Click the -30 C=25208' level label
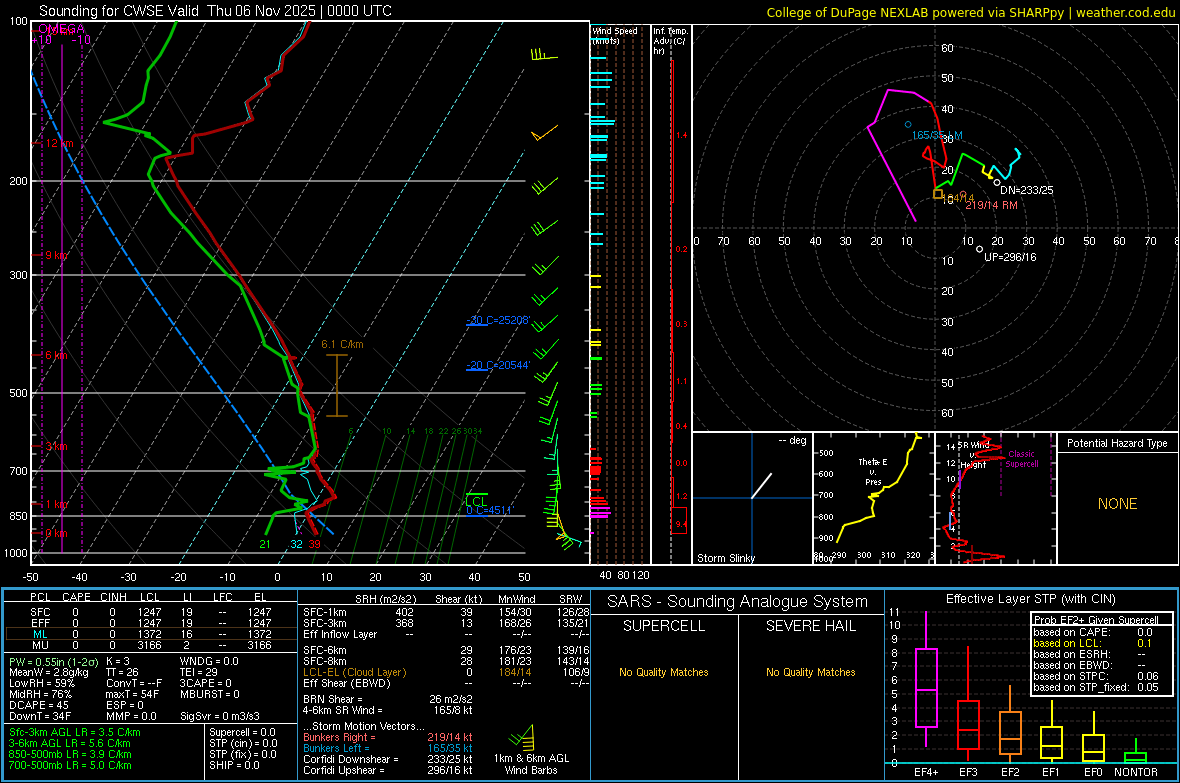This screenshot has width=1180, height=783. [x=498, y=320]
